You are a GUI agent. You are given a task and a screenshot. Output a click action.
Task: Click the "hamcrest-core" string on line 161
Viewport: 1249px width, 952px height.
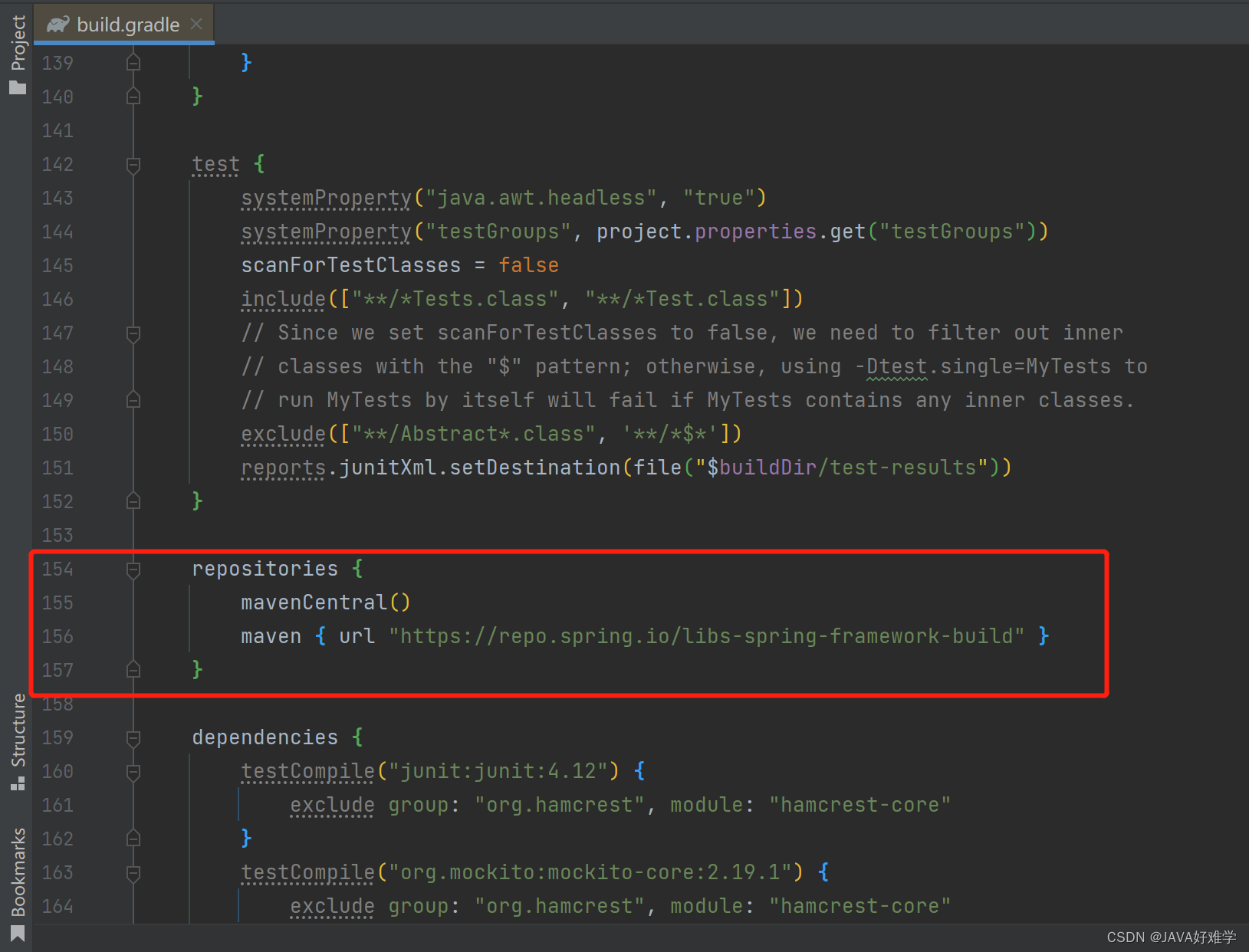pyautogui.click(x=860, y=805)
